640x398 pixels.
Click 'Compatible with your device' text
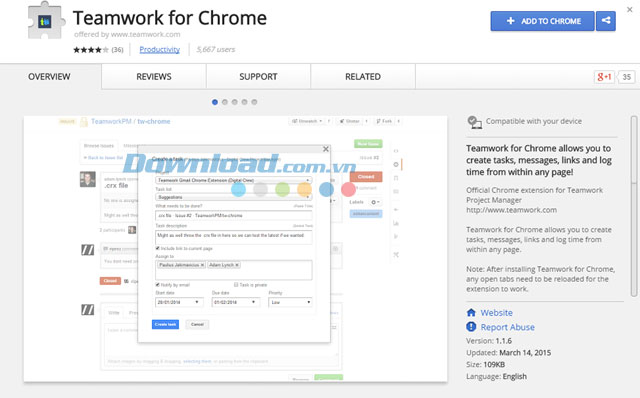(534, 121)
